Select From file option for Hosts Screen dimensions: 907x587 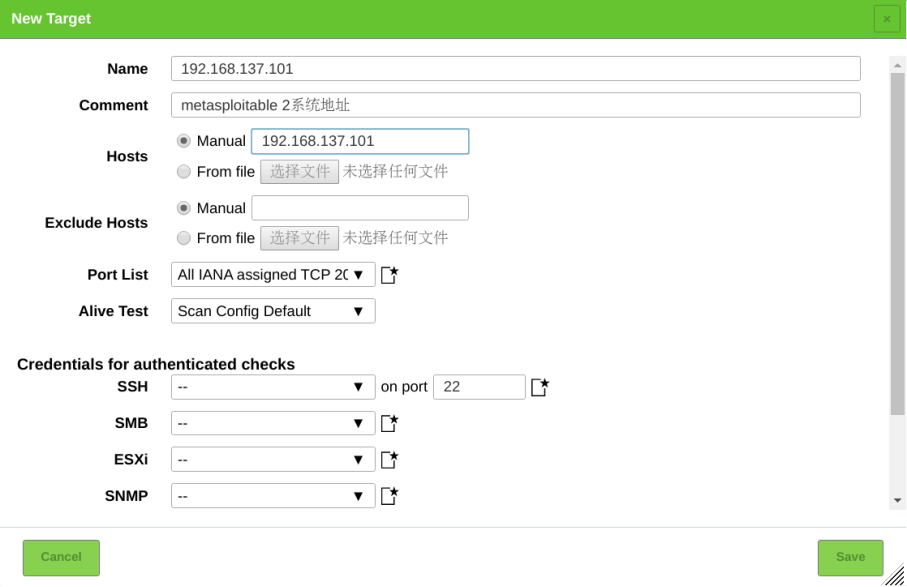pos(184,172)
